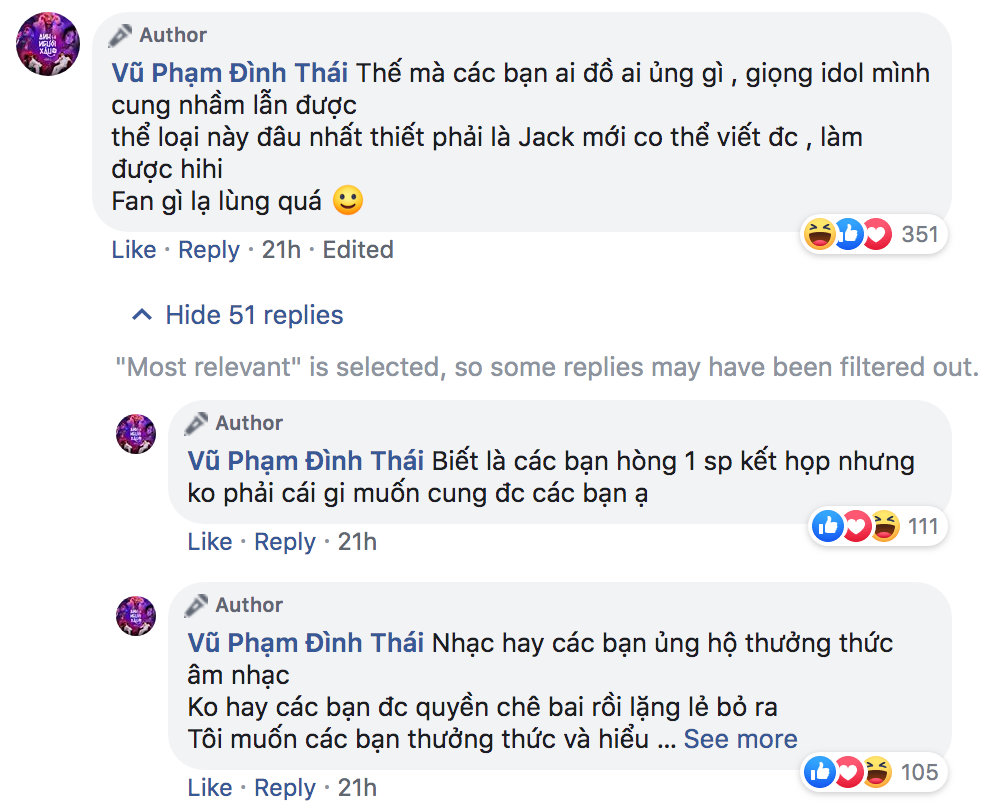Open the profile picture beside the 'Biết là các bạn' reply
This screenshot has width=1006, height=806.
coord(137,434)
